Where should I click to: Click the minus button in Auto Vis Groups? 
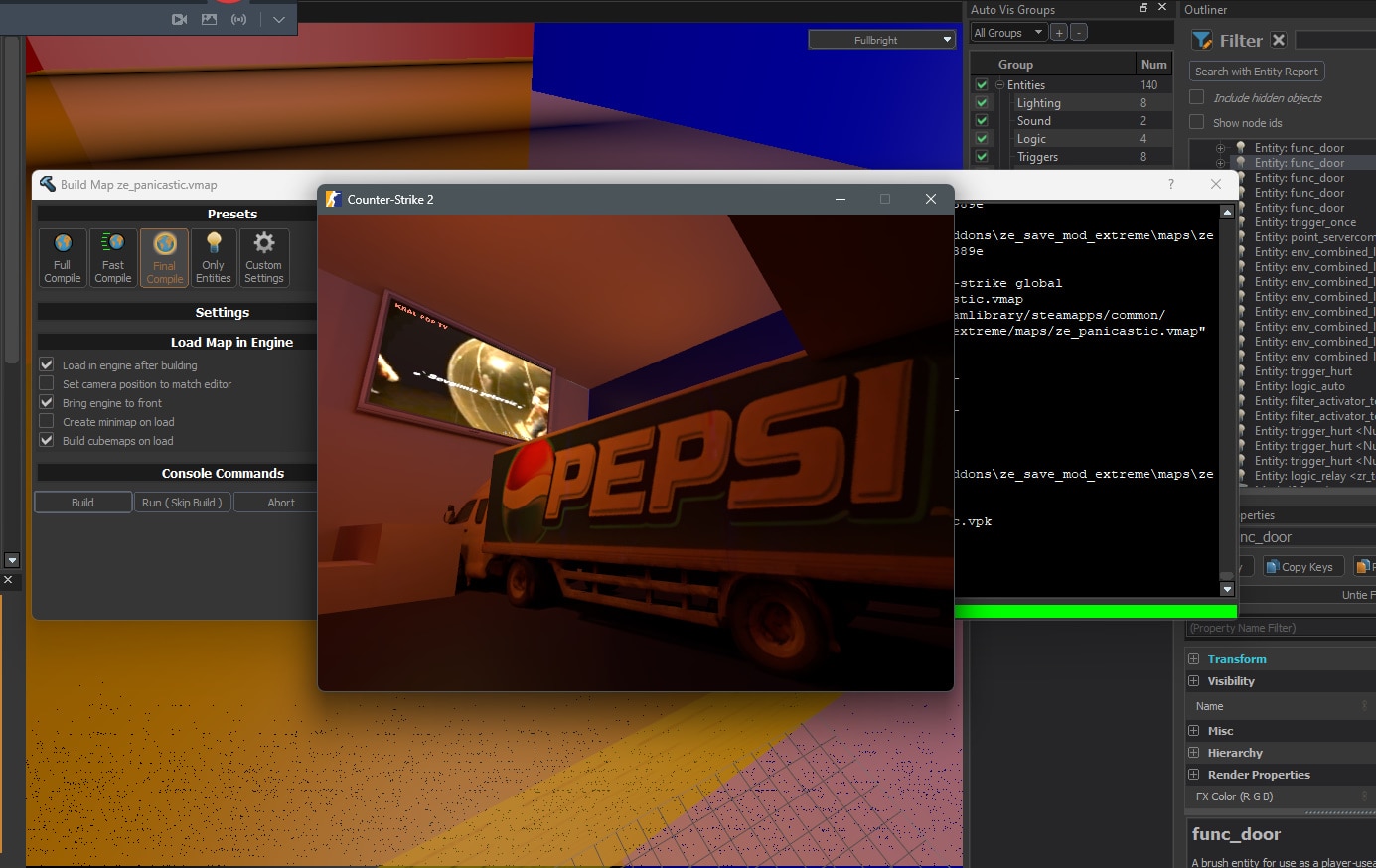pyautogui.click(x=1079, y=33)
